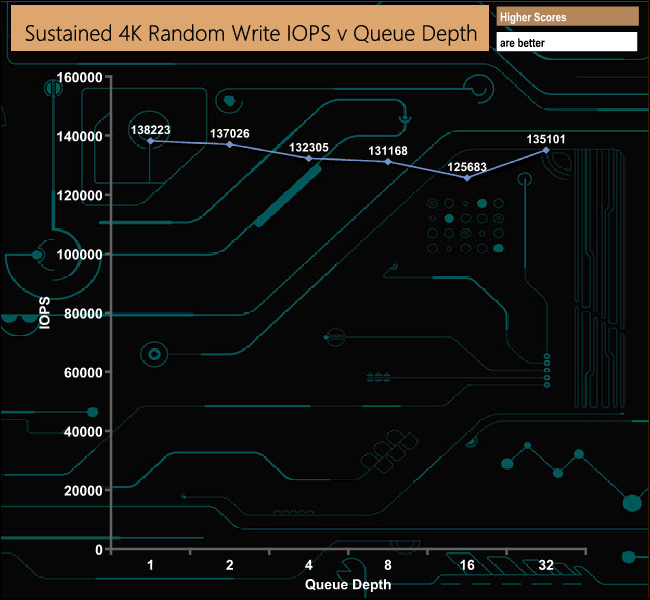
Task: Click the 'Queue Depth' axis title
Action: click(x=348, y=584)
